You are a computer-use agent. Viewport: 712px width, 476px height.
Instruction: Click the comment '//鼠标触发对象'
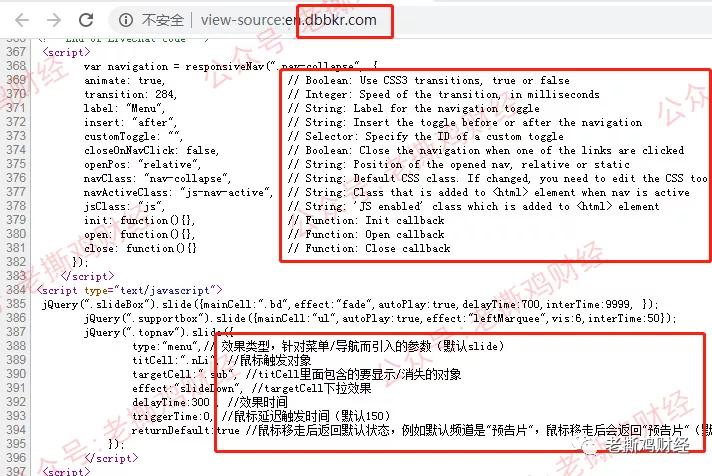pyautogui.click(x=269, y=361)
